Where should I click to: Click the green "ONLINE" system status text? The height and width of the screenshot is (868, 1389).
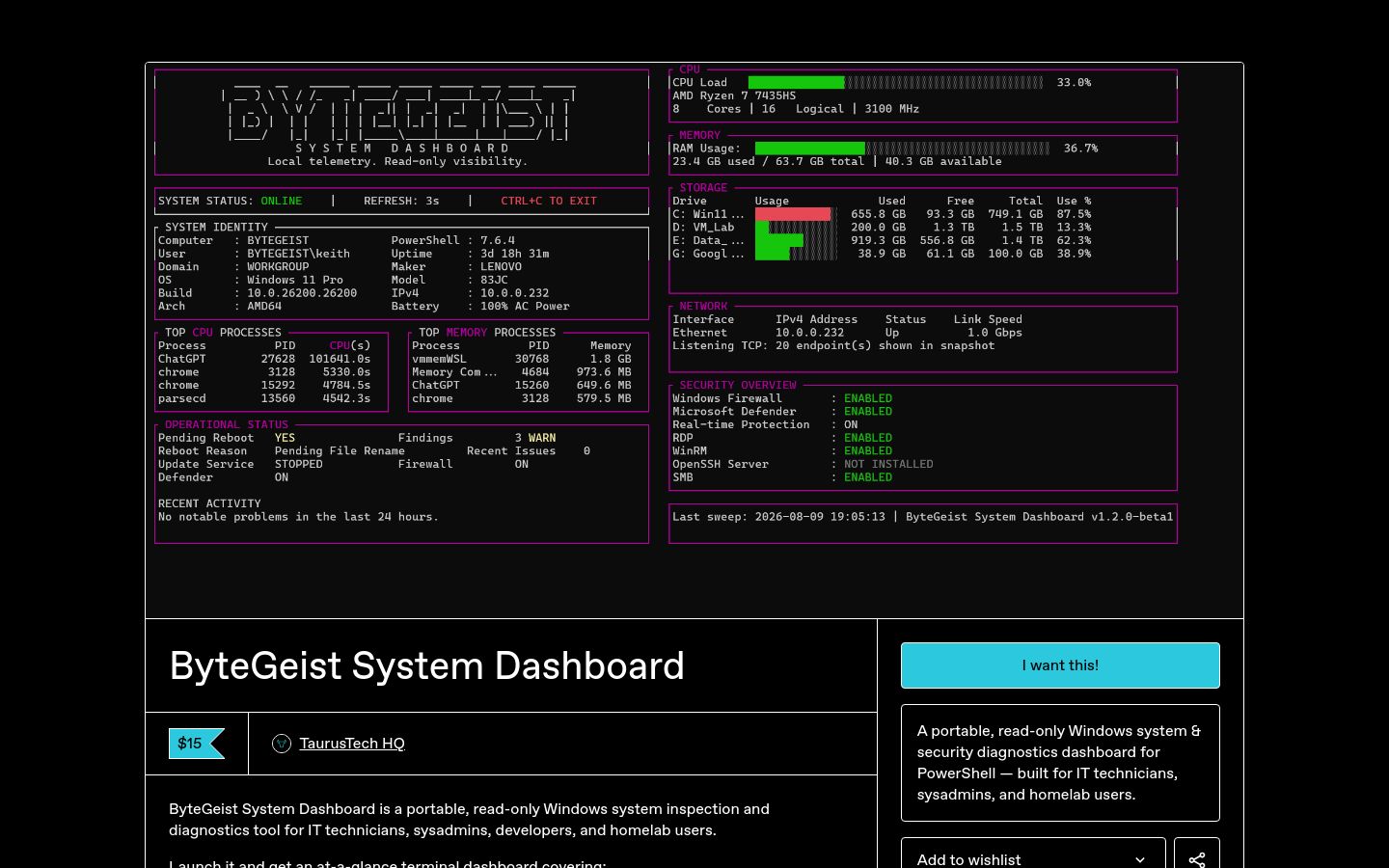point(282,201)
